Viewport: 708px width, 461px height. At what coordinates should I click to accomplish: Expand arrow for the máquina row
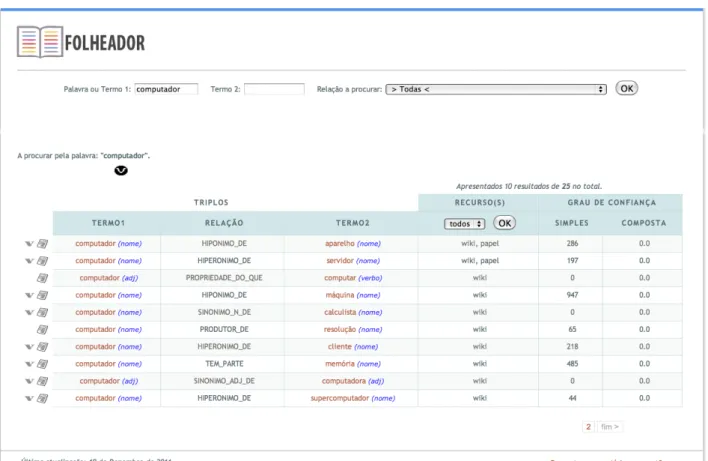(29, 295)
